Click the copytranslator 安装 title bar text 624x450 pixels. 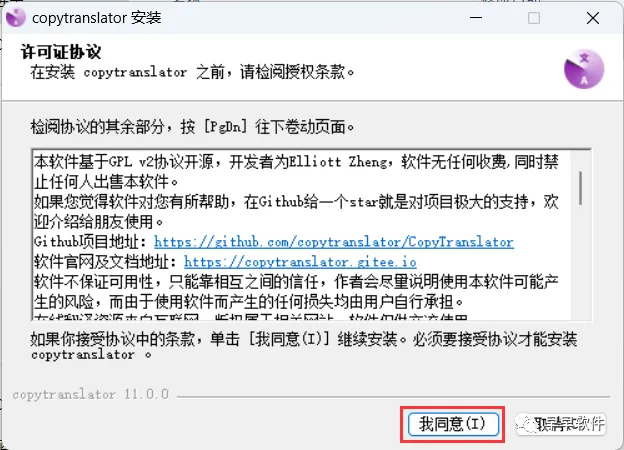97,18
